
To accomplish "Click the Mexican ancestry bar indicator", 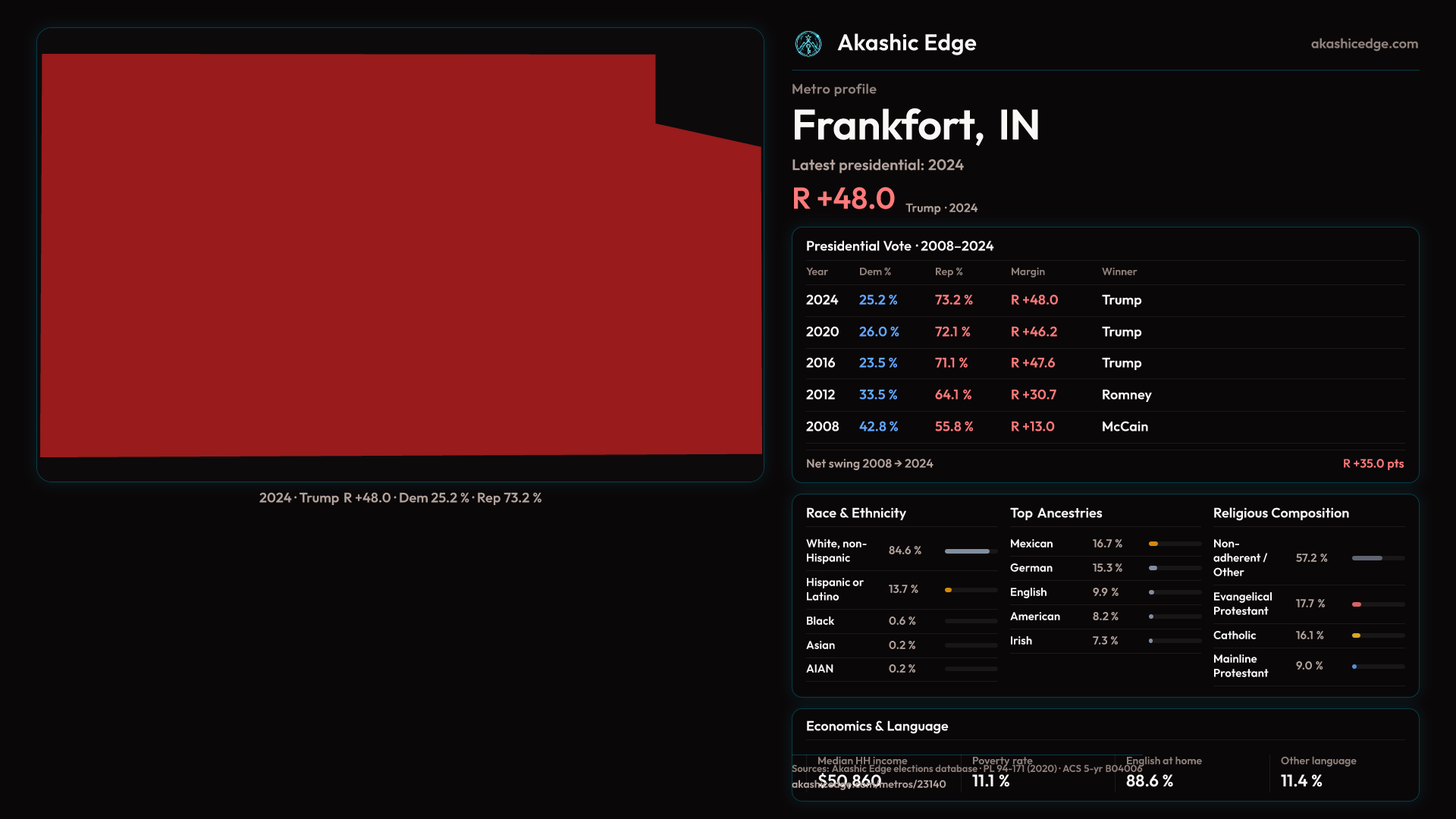I will (1153, 544).
